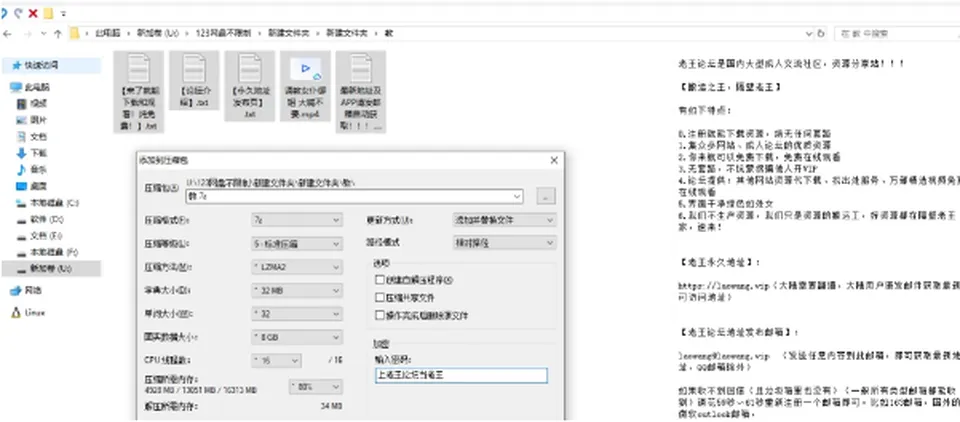Close the add to archive dialog
Screen dimensions: 960x422
click(554, 160)
